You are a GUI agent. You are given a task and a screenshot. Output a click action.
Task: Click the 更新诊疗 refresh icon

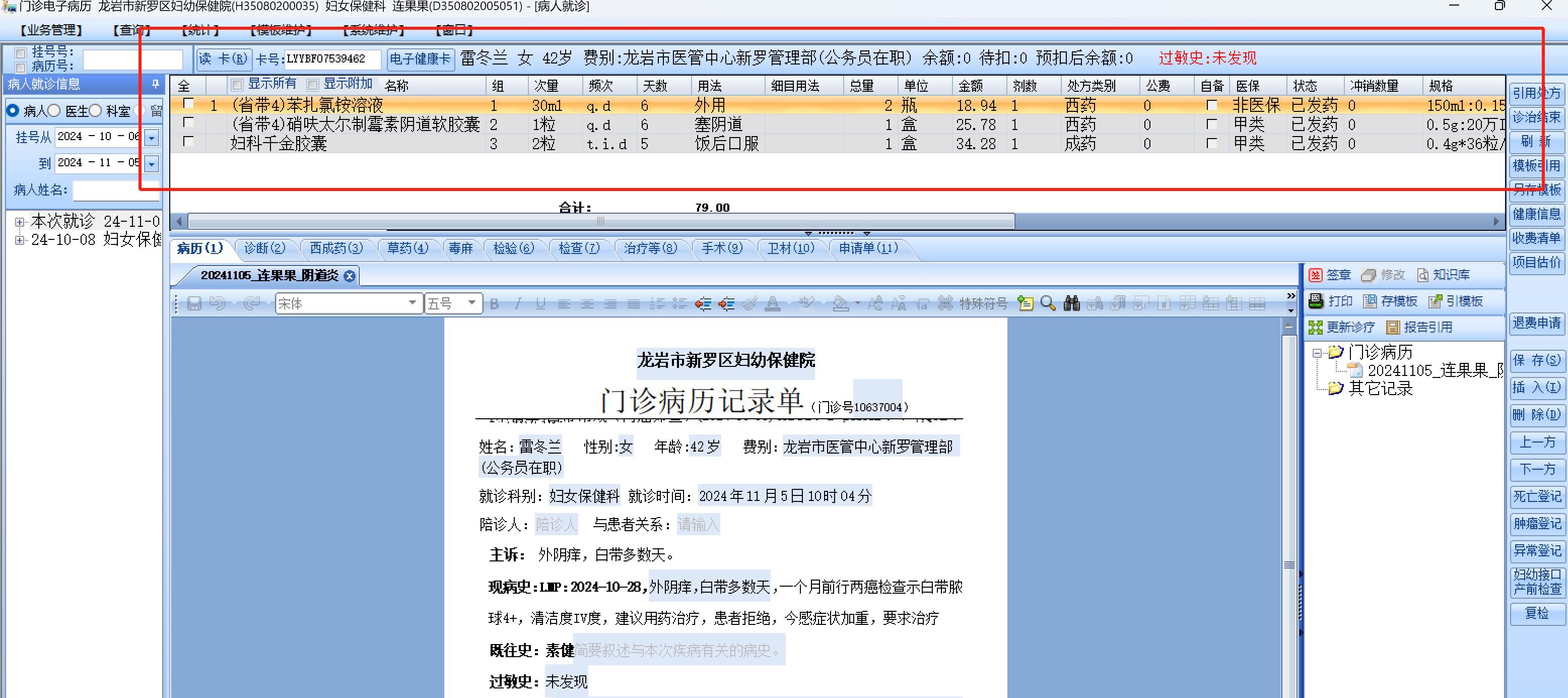tap(1315, 328)
